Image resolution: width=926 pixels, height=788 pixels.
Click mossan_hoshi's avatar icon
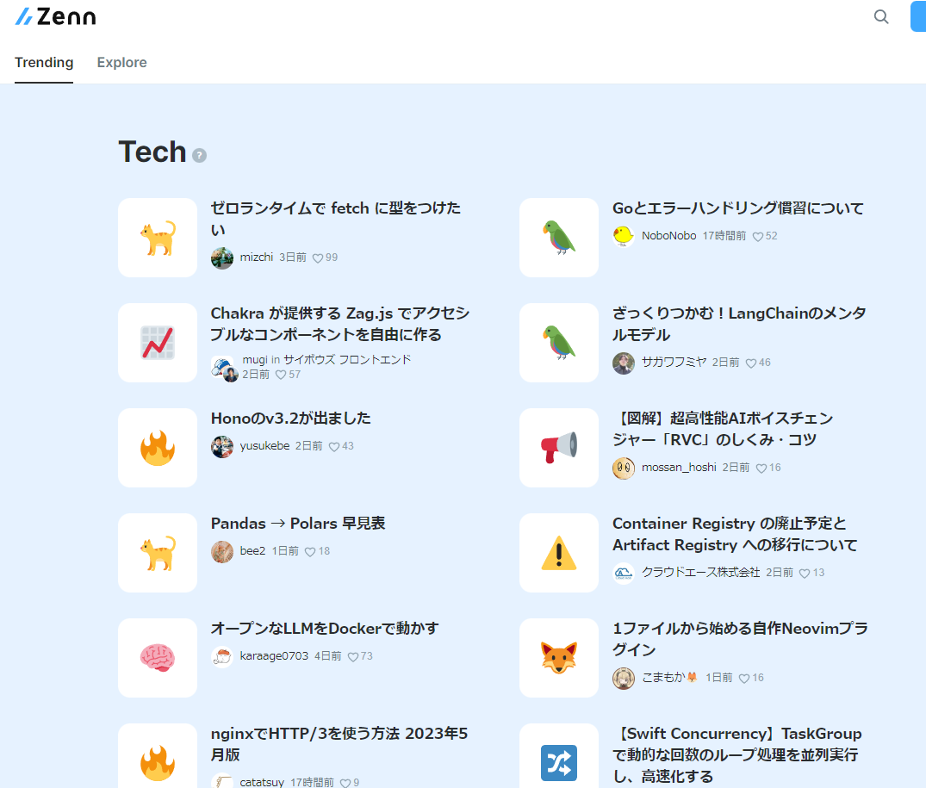coord(624,468)
